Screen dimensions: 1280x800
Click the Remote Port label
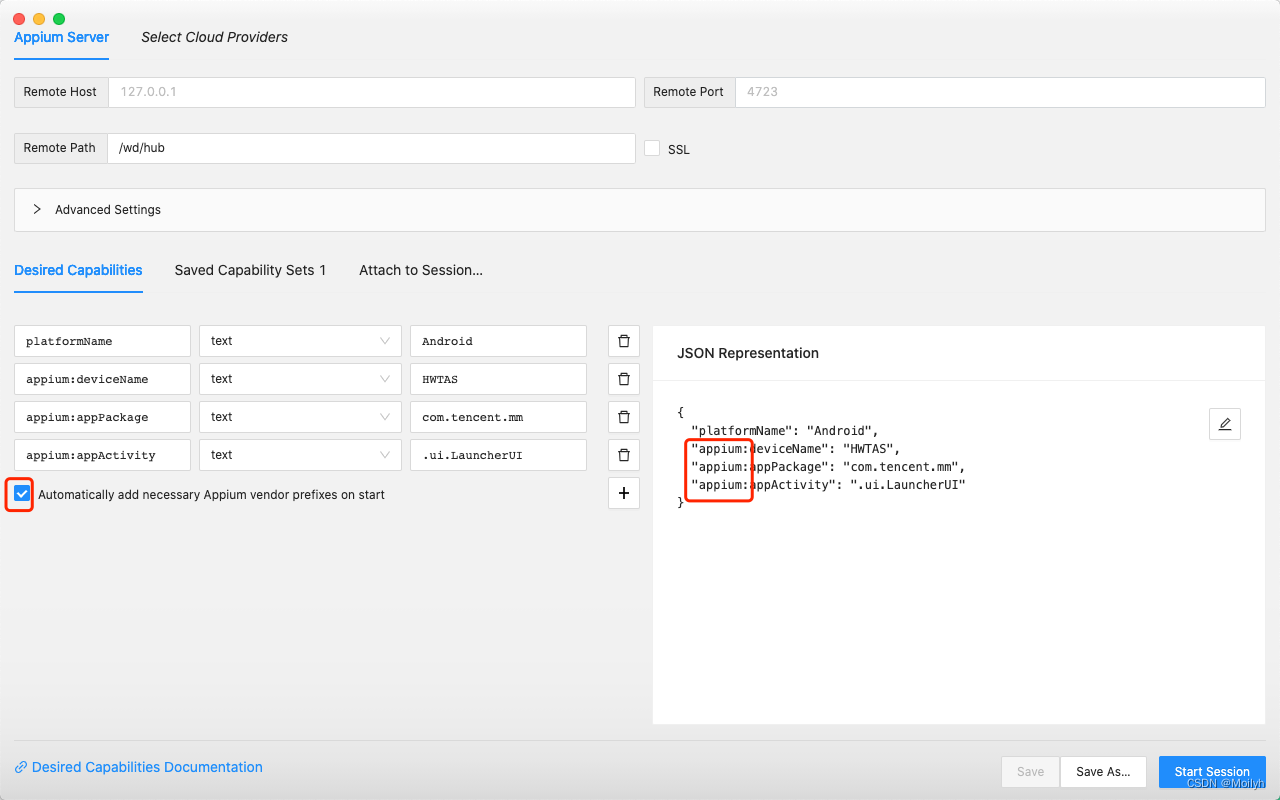[x=689, y=92]
